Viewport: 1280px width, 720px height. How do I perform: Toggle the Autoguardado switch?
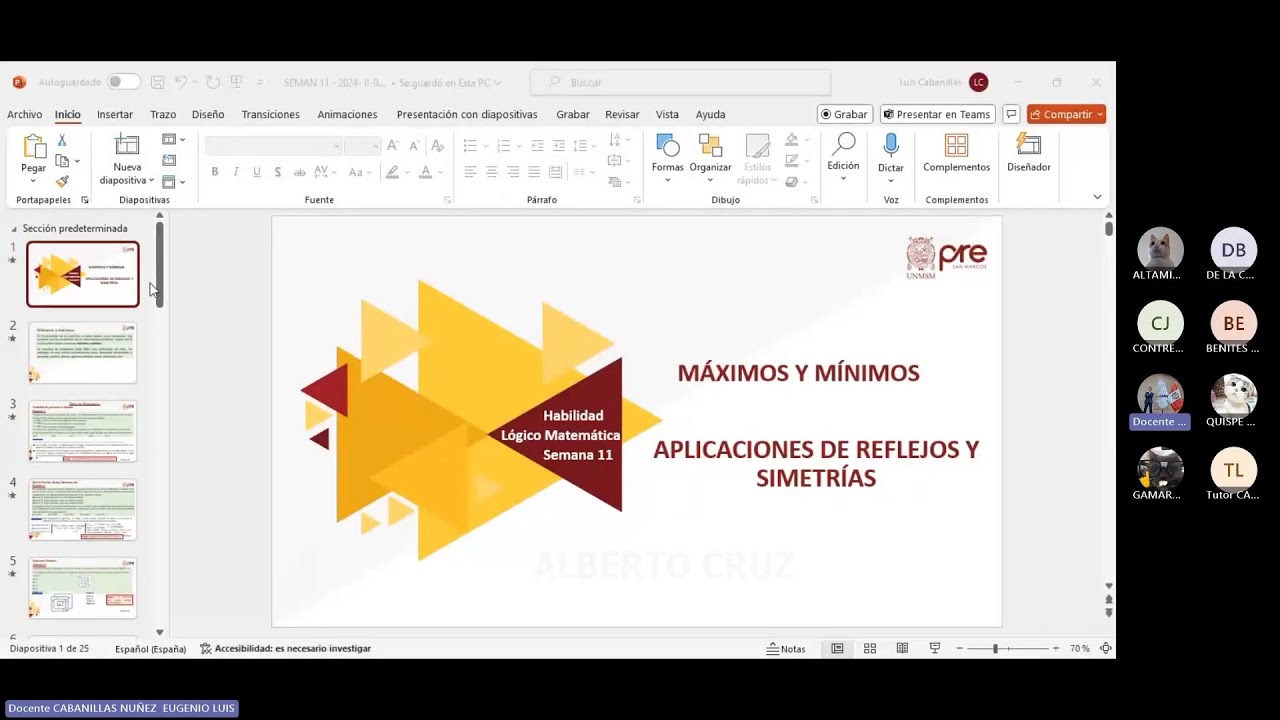pyautogui.click(x=124, y=82)
